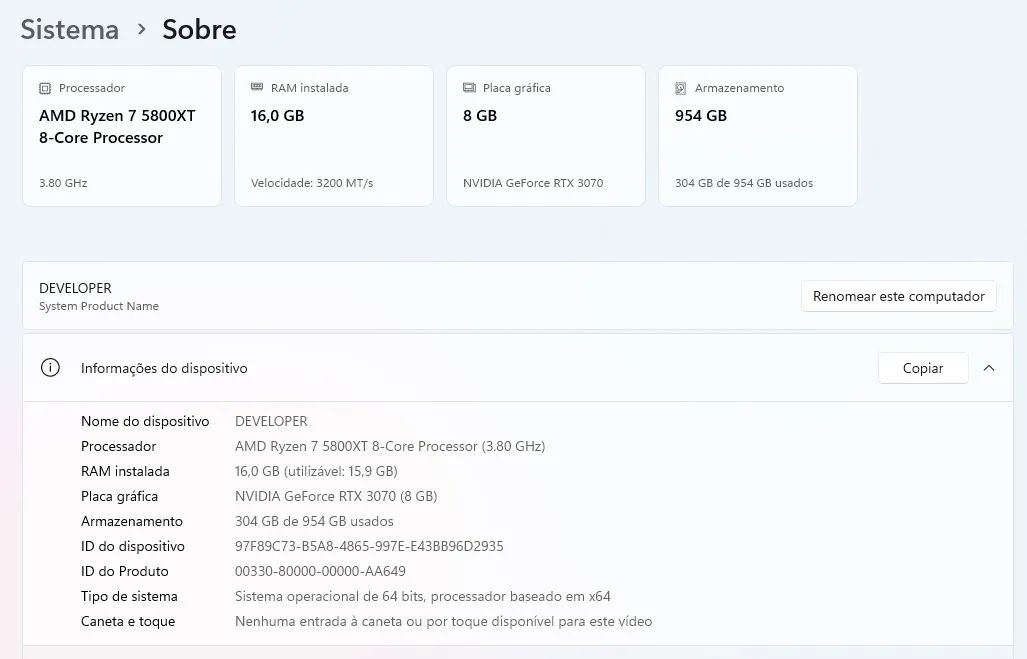
Task: Select the Caneta e toque value
Action: click(443, 621)
